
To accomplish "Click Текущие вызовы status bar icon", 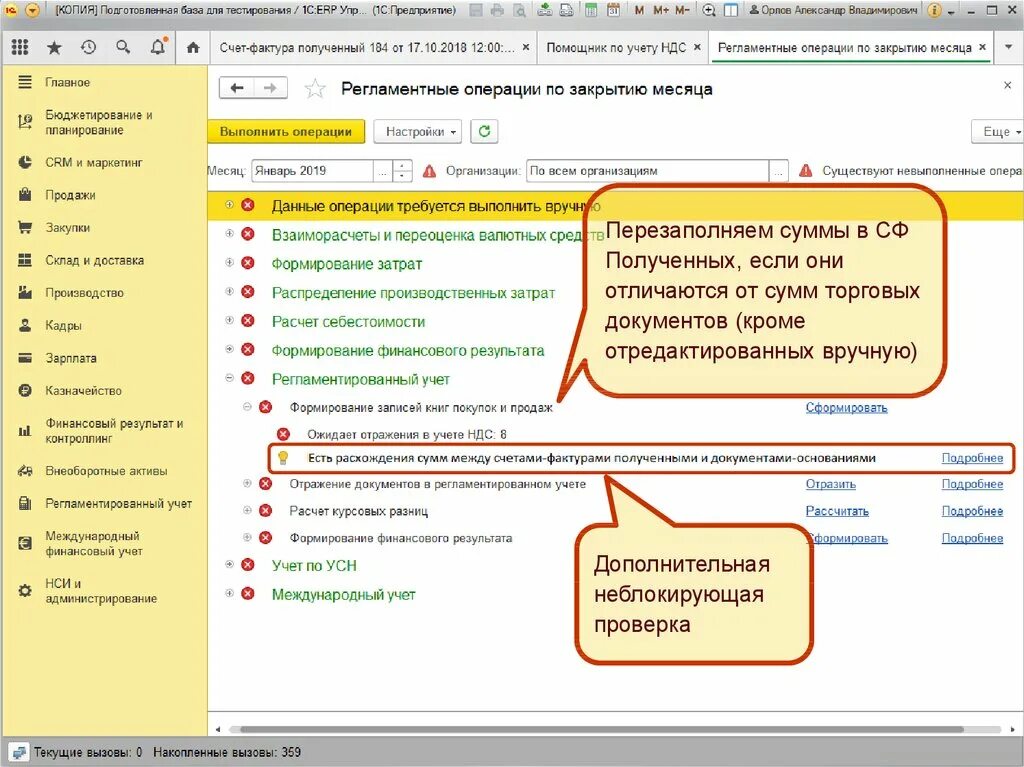I will (x=18, y=753).
